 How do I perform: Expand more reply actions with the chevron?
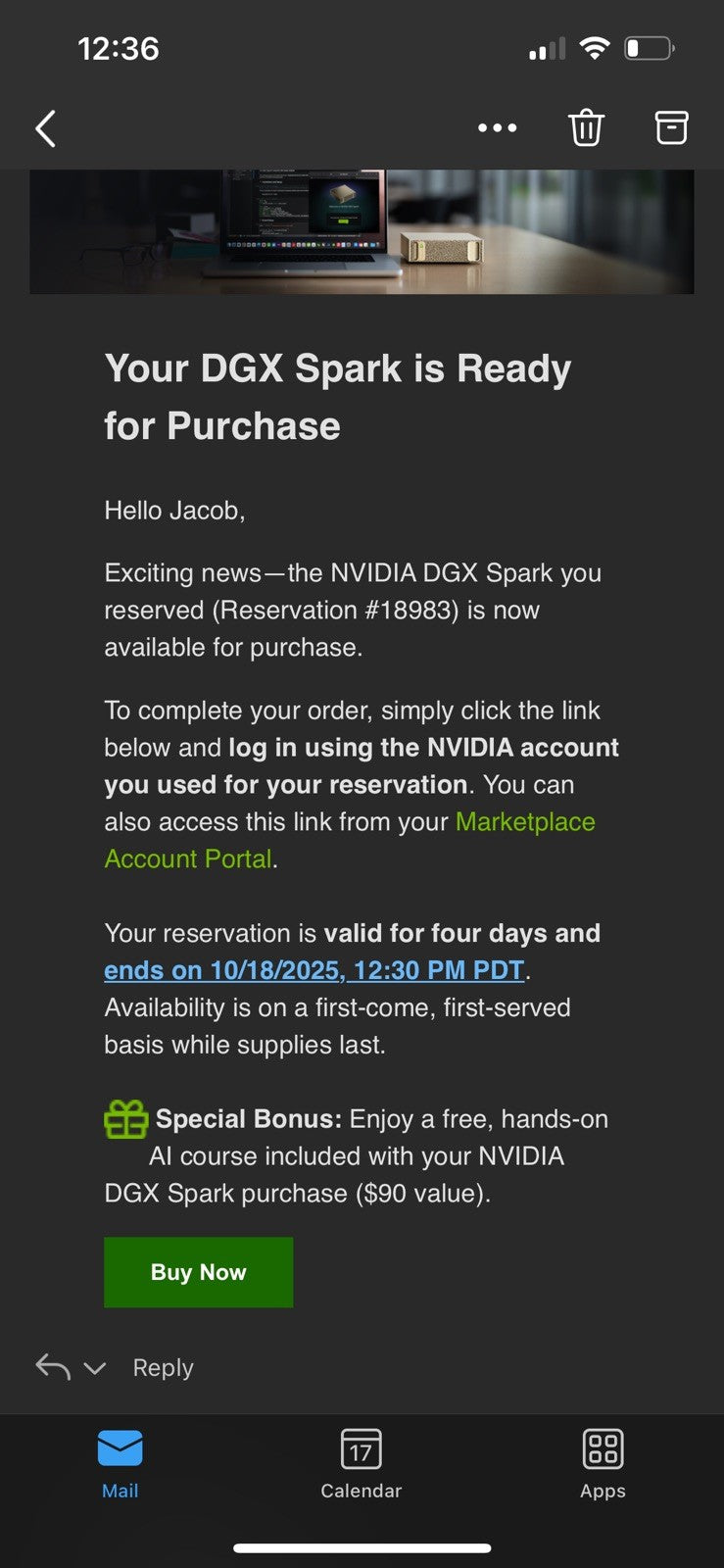click(94, 1367)
